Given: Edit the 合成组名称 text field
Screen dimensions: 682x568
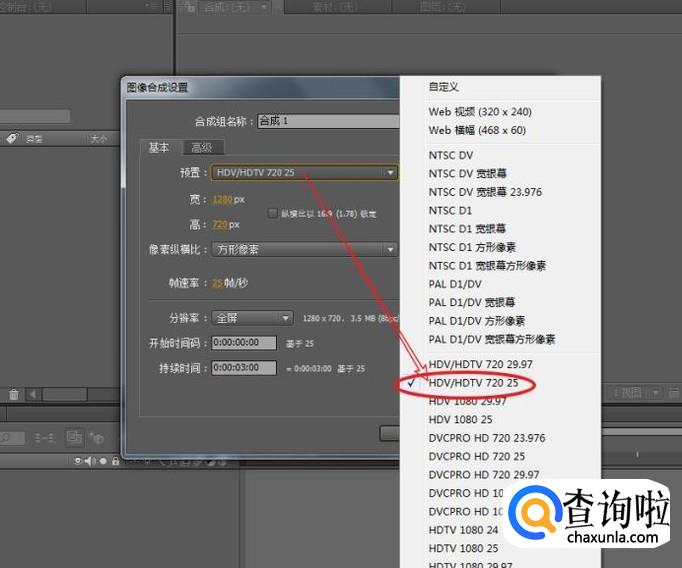Looking at the screenshot, I should [x=328, y=121].
